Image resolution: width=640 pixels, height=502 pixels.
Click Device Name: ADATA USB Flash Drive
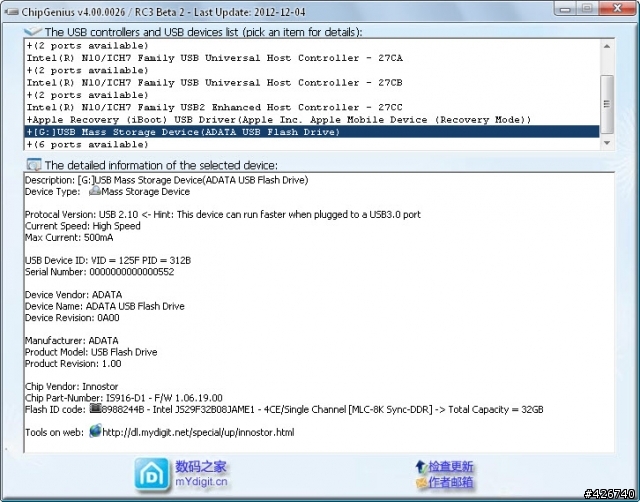[105, 306]
